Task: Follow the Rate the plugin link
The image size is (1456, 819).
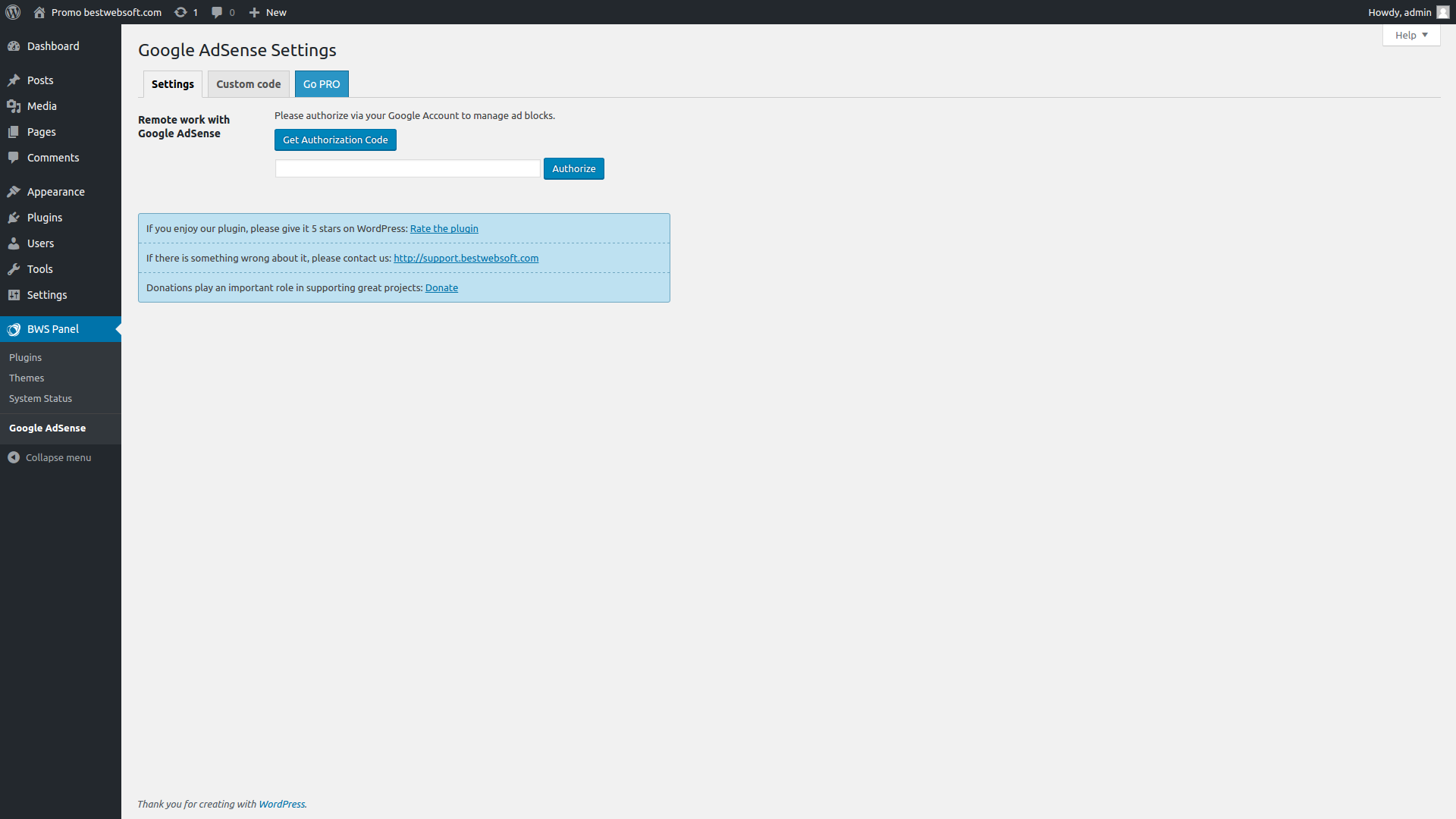Action: coord(444,228)
